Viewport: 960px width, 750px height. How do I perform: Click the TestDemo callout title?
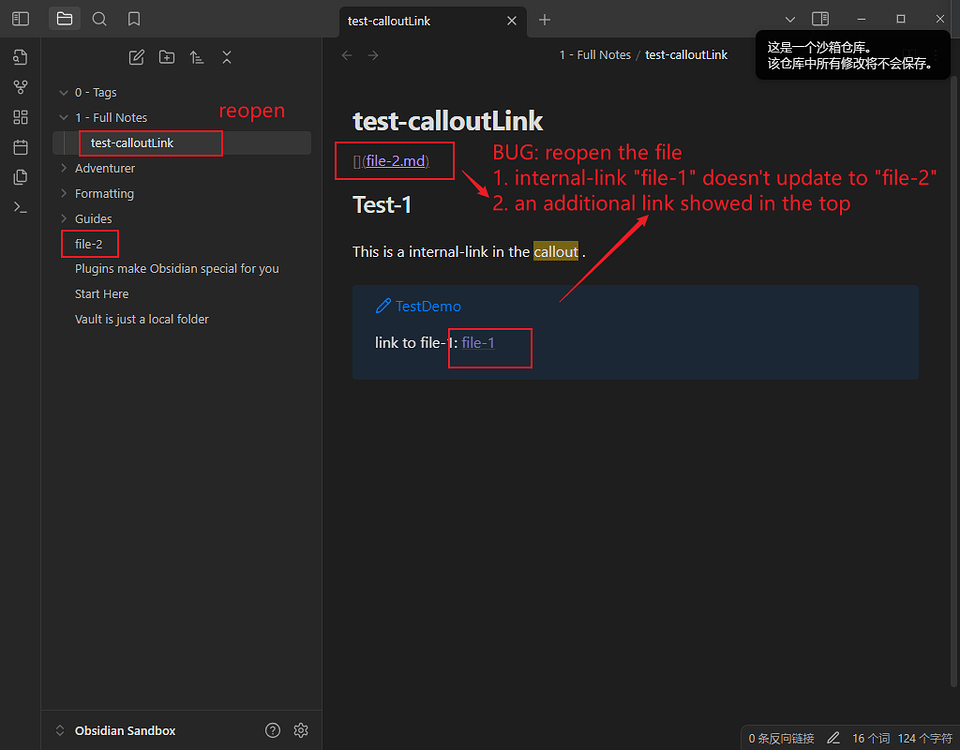pos(428,306)
